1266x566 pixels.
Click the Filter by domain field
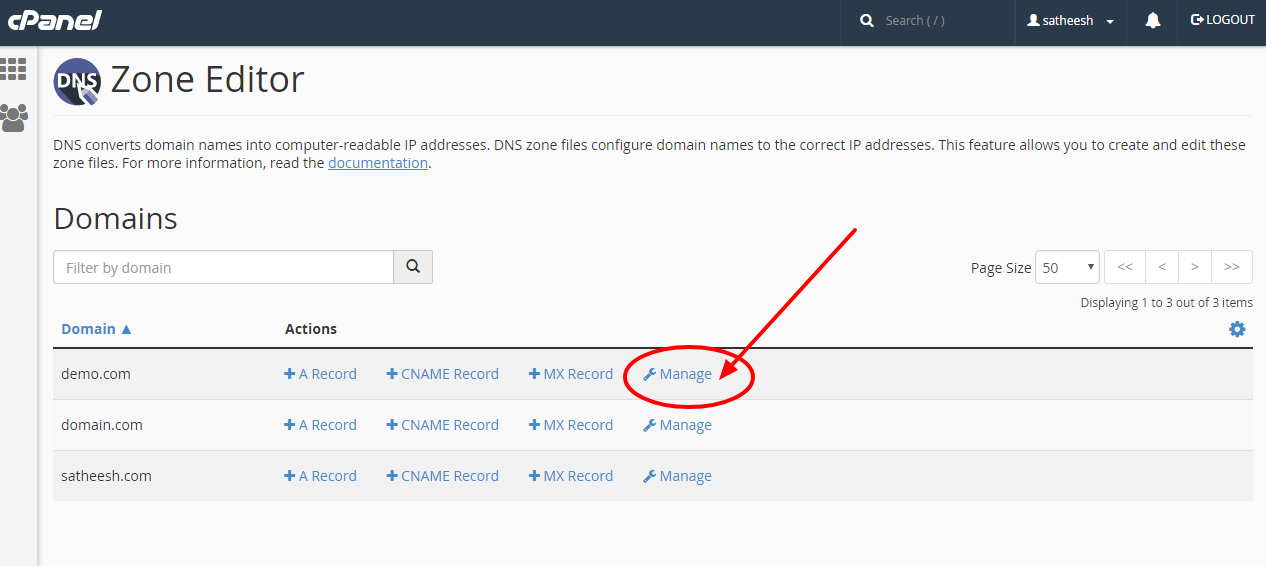pos(223,267)
